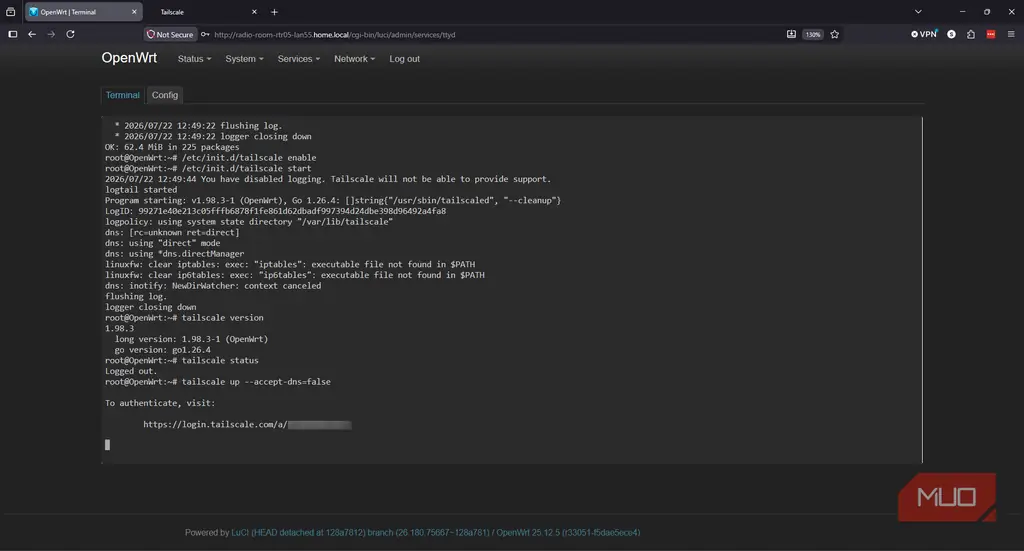
Task: Switch to the Config tab
Action: pyautogui.click(x=165, y=95)
